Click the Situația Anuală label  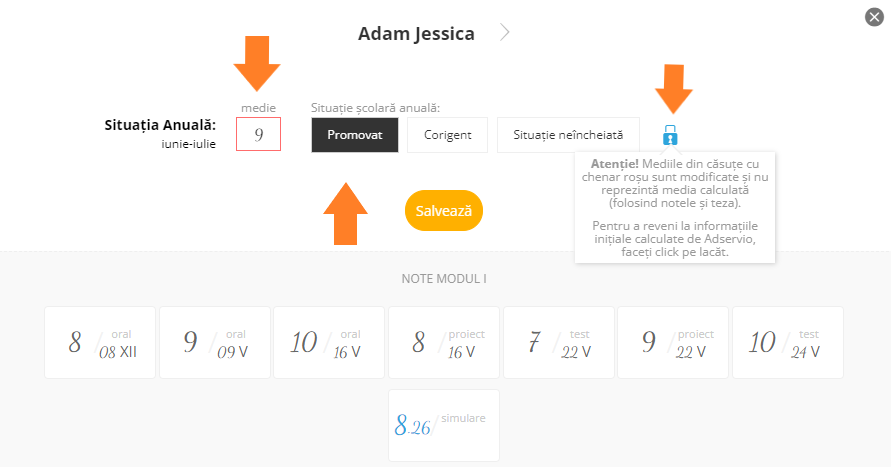coord(160,125)
